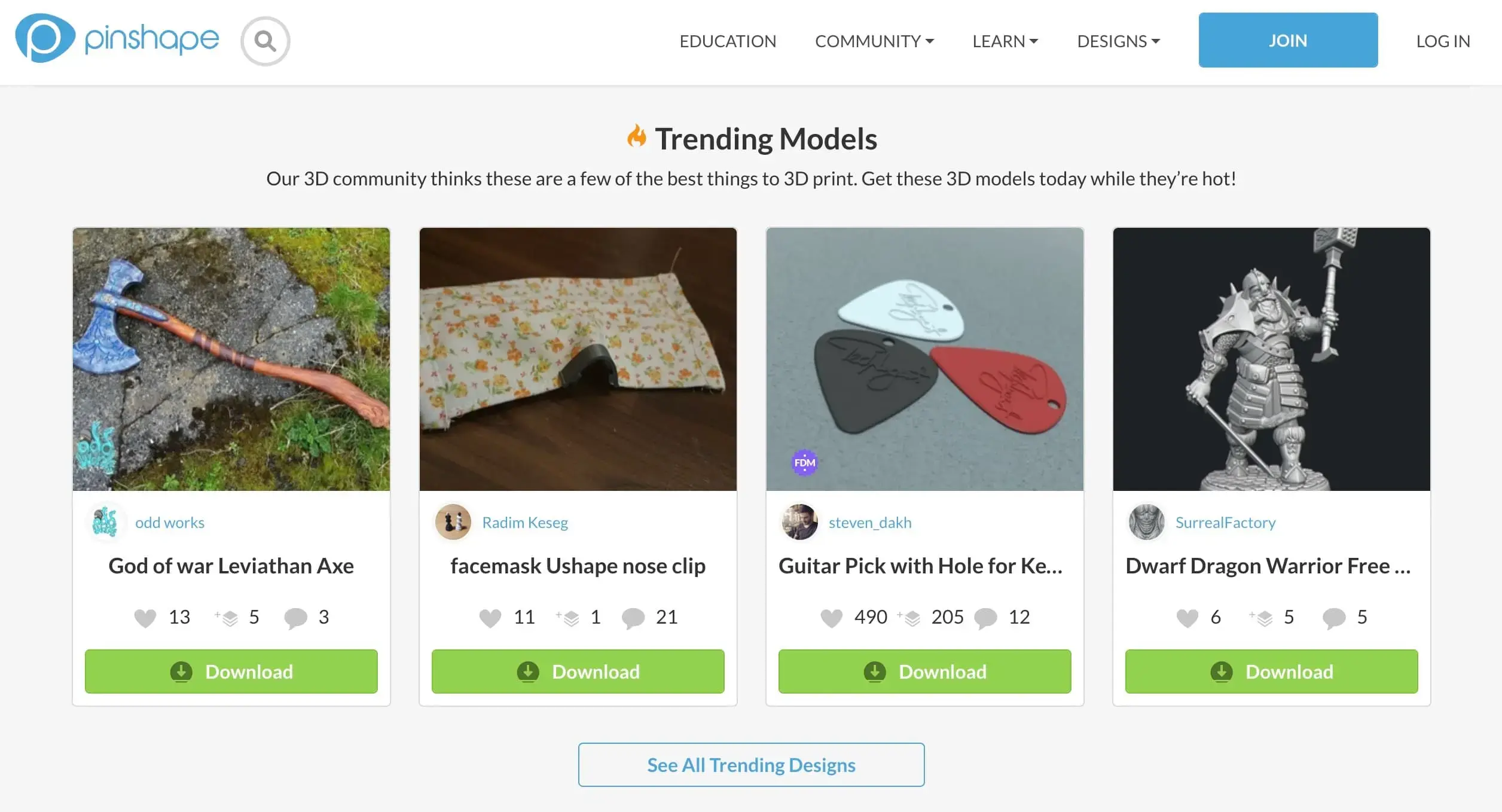
Task: Open See All Trending Designs
Action: pos(751,765)
